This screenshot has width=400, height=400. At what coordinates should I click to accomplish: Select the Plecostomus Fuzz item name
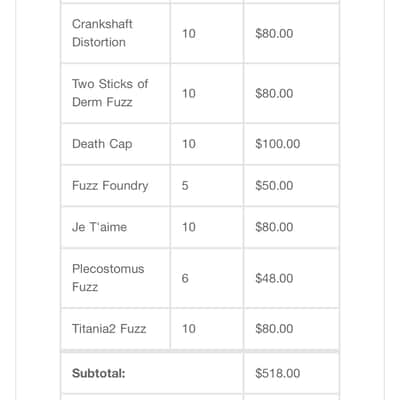pos(108,278)
